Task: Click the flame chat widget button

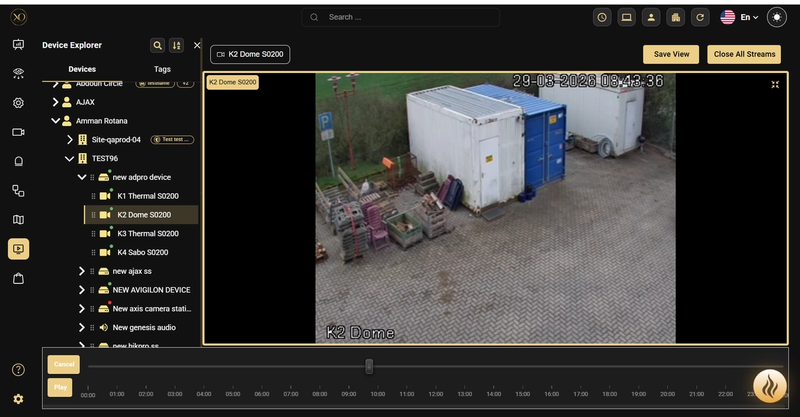Action: point(769,386)
